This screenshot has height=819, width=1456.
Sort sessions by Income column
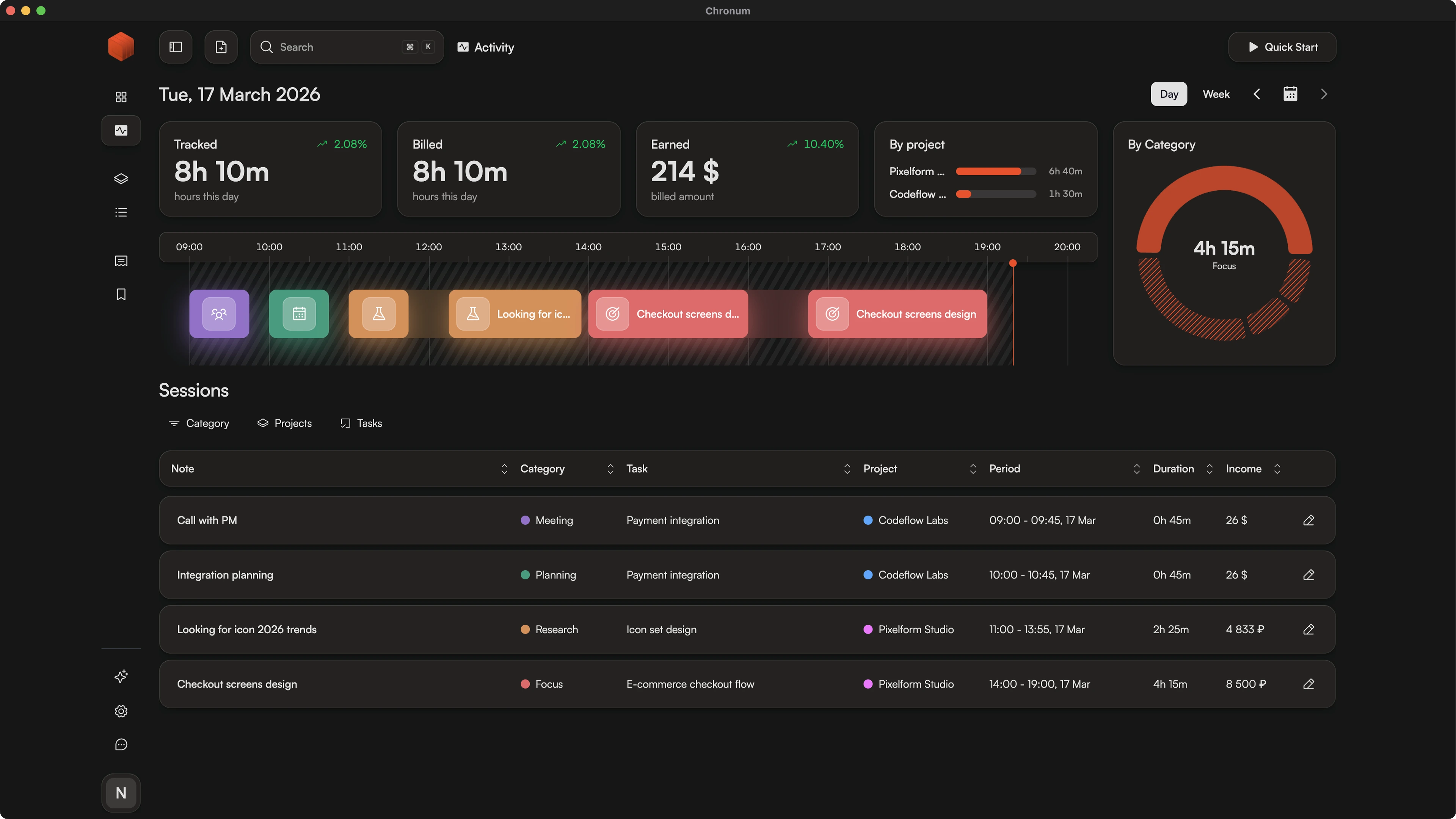coord(1278,469)
